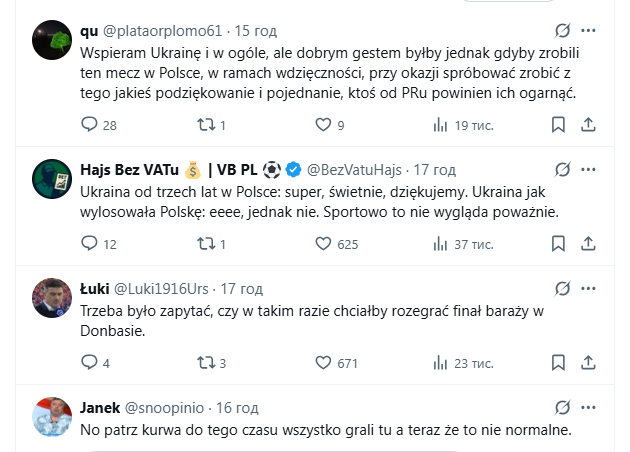Reply to qu's tweet about Ukraine
The height and width of the screenshot is (452, 630).
click(x=89, y=125)
